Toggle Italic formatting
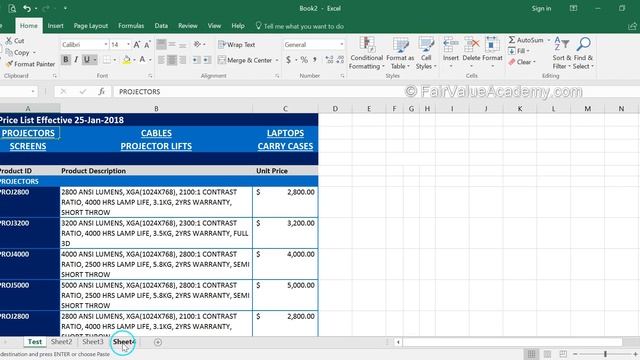This screenshot has width=640, height=360. (76, 60)
